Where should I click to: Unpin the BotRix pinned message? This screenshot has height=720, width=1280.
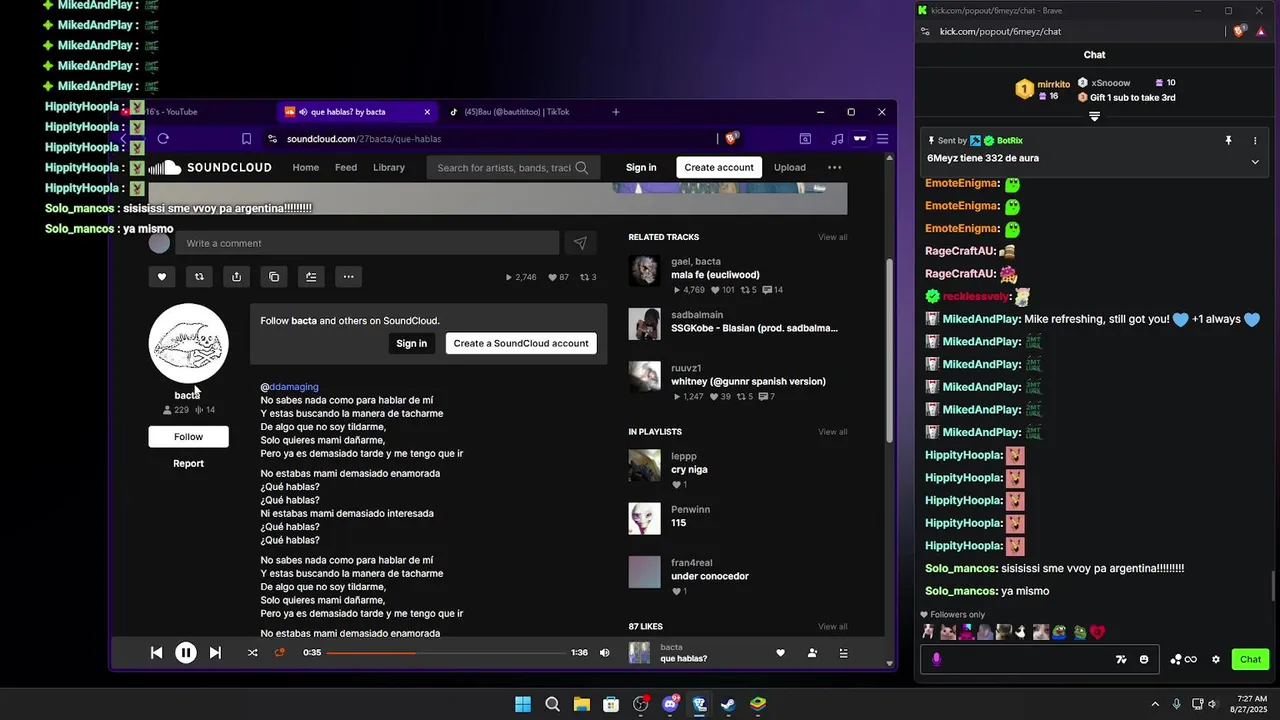click(1228, 141)
